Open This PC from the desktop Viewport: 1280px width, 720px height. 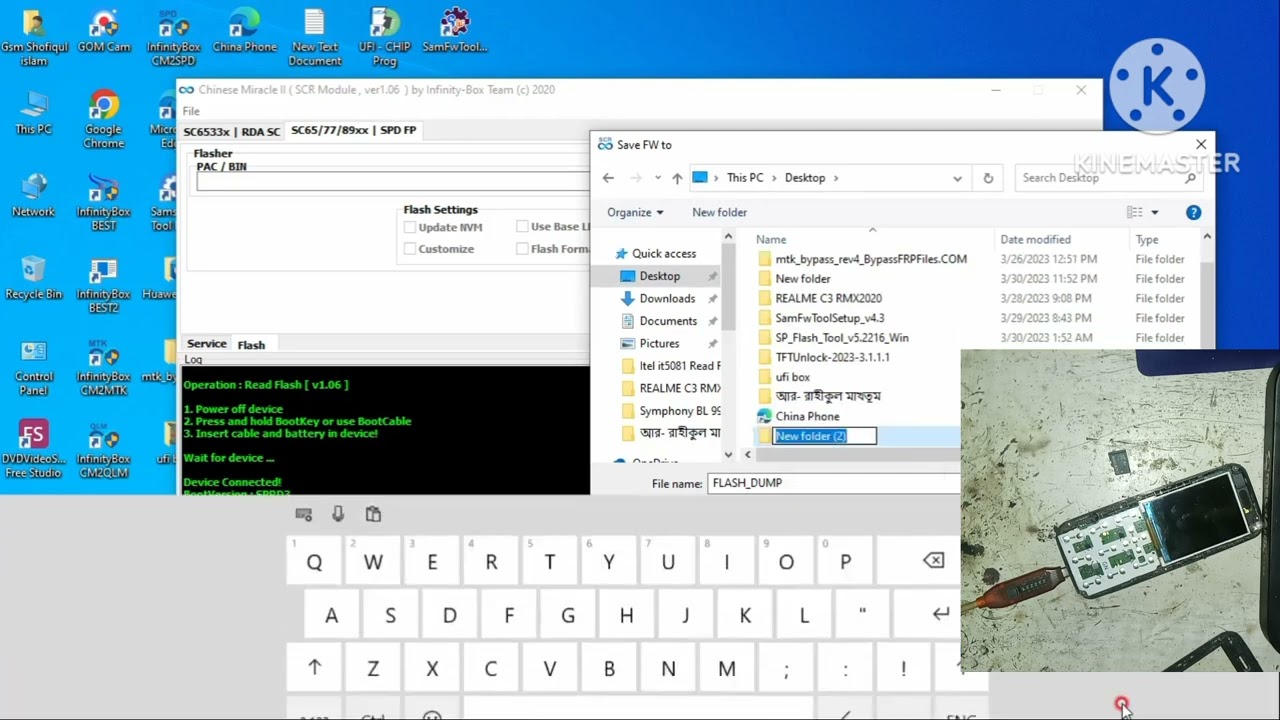coord(34,113)
